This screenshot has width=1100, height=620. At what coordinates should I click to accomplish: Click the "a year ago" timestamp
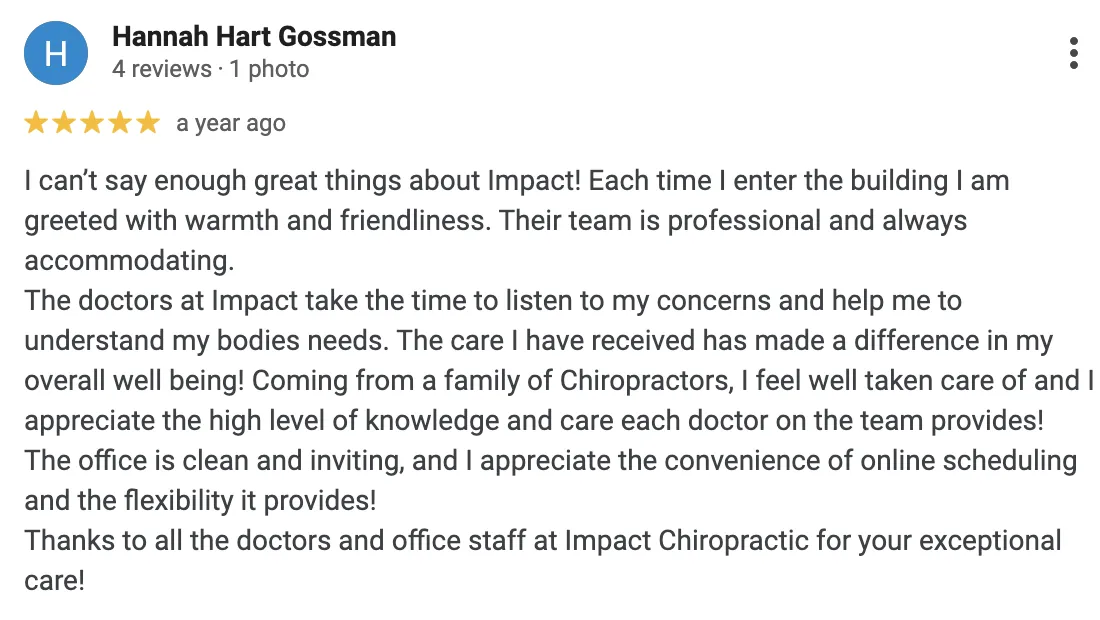coord(231,123)
